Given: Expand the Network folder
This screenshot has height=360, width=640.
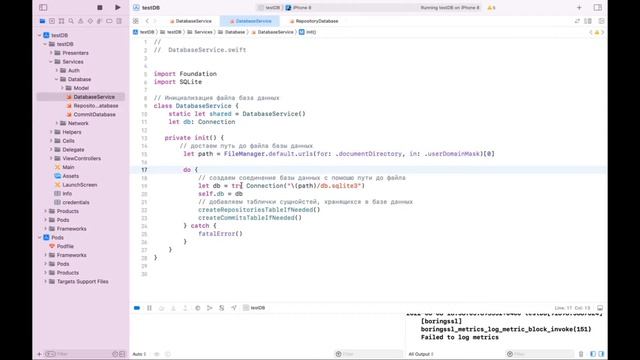Looking at the screenshot, I should coord(57,123).
